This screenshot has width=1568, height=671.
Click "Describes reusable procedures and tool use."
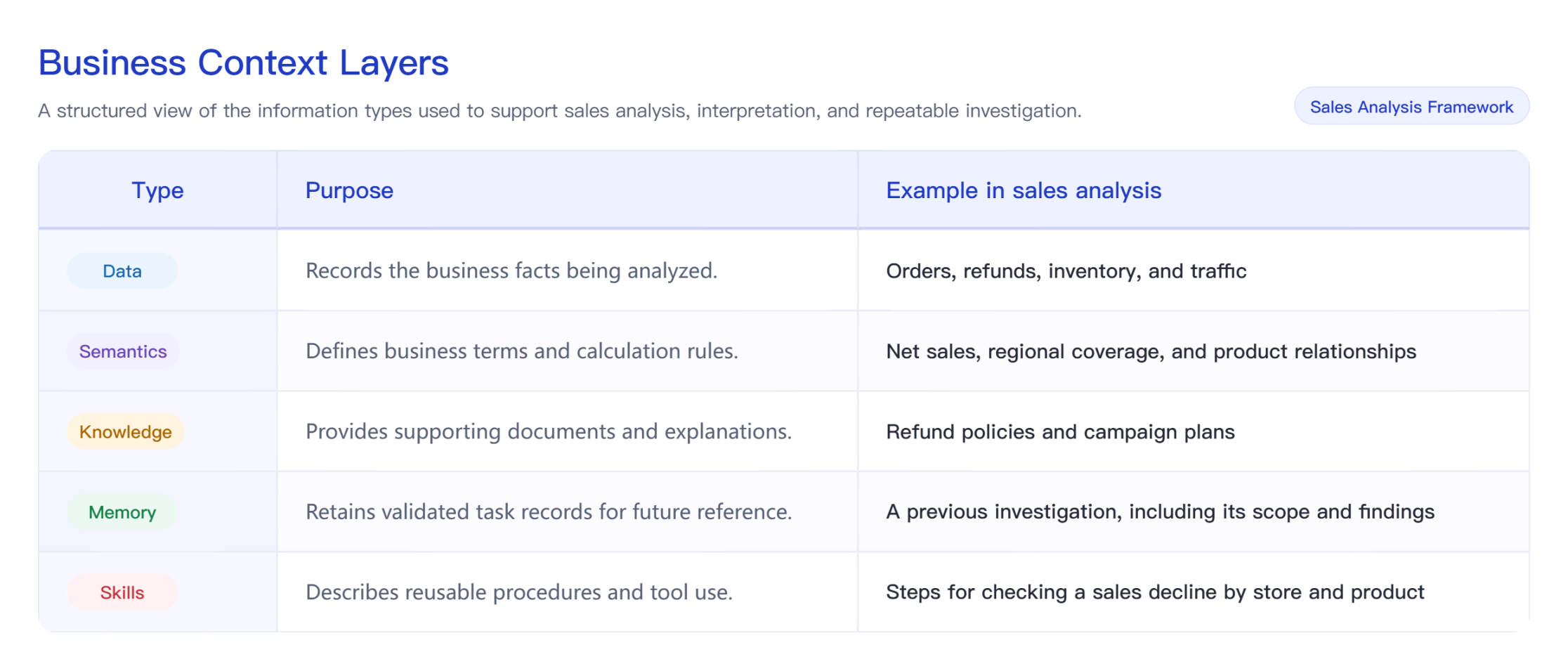pyautogui.click(x=519, y=592)
